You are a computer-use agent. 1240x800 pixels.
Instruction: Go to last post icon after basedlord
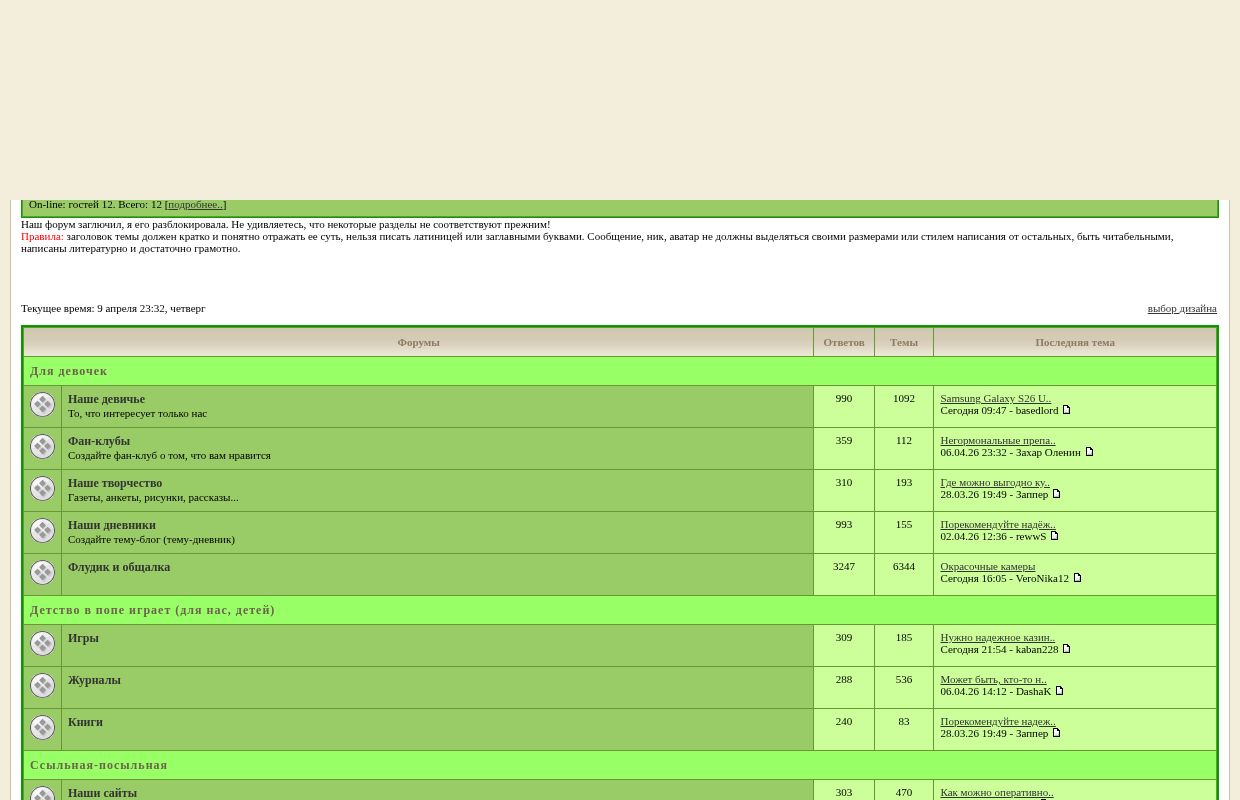point(1066,410)
